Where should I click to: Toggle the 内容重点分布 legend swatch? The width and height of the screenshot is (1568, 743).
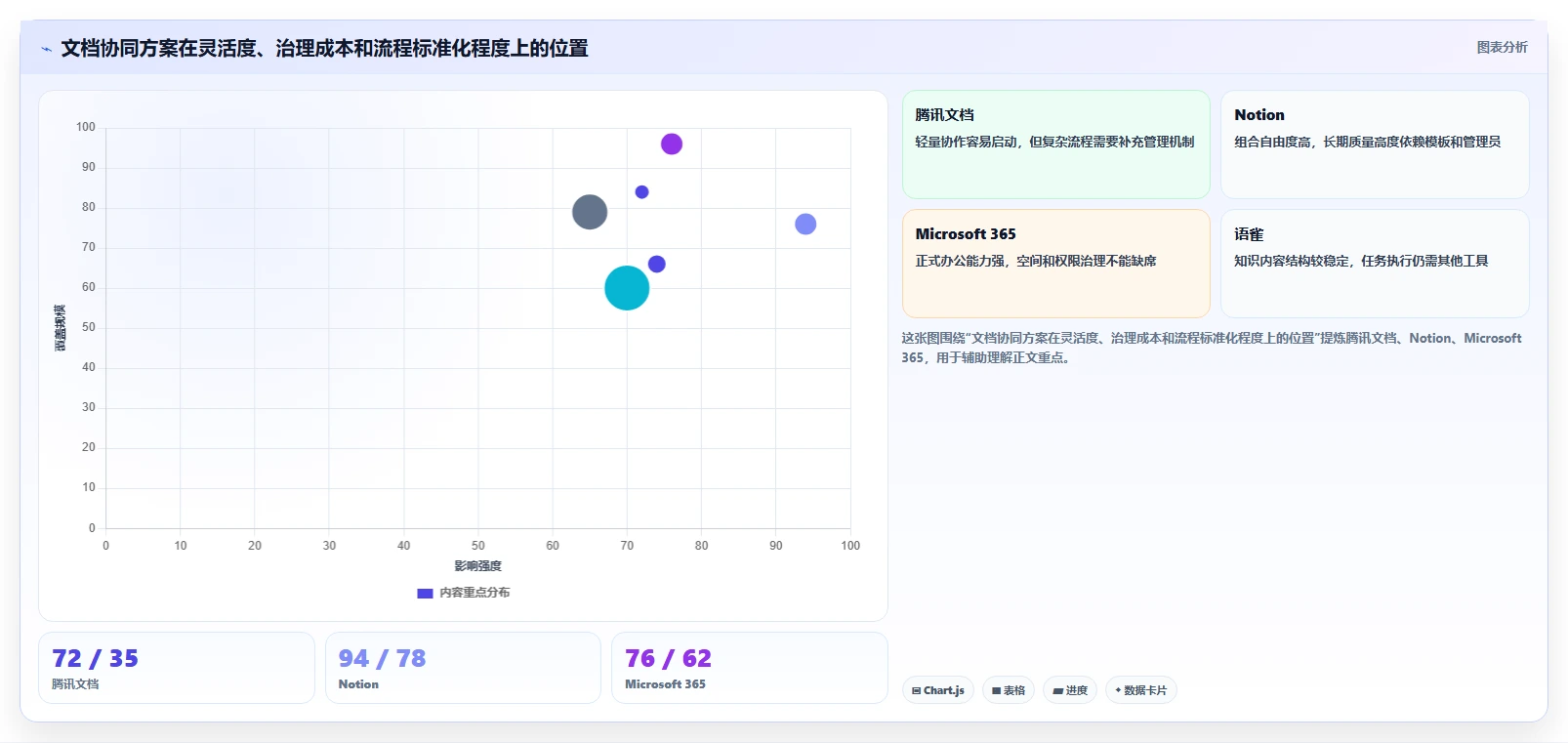(x=425, y=593)
